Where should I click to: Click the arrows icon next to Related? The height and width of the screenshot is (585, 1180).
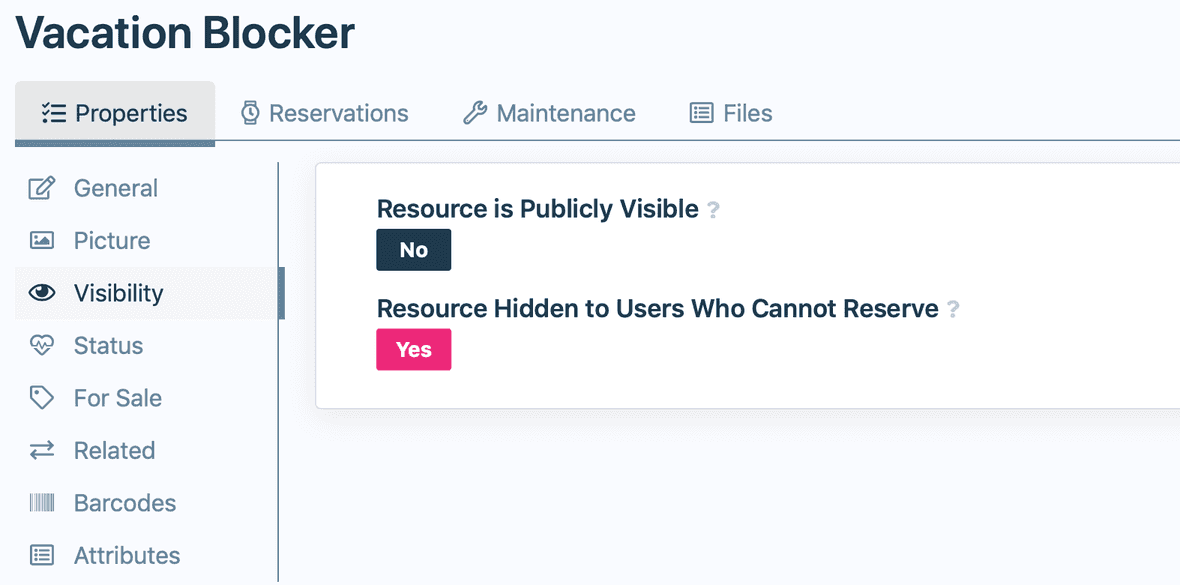42,450
